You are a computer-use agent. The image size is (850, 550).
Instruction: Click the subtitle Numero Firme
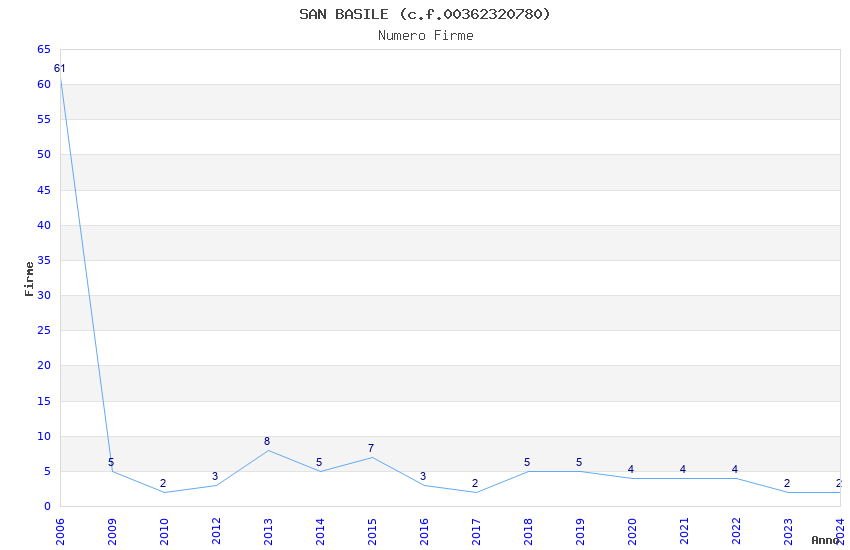pos(426,36)
